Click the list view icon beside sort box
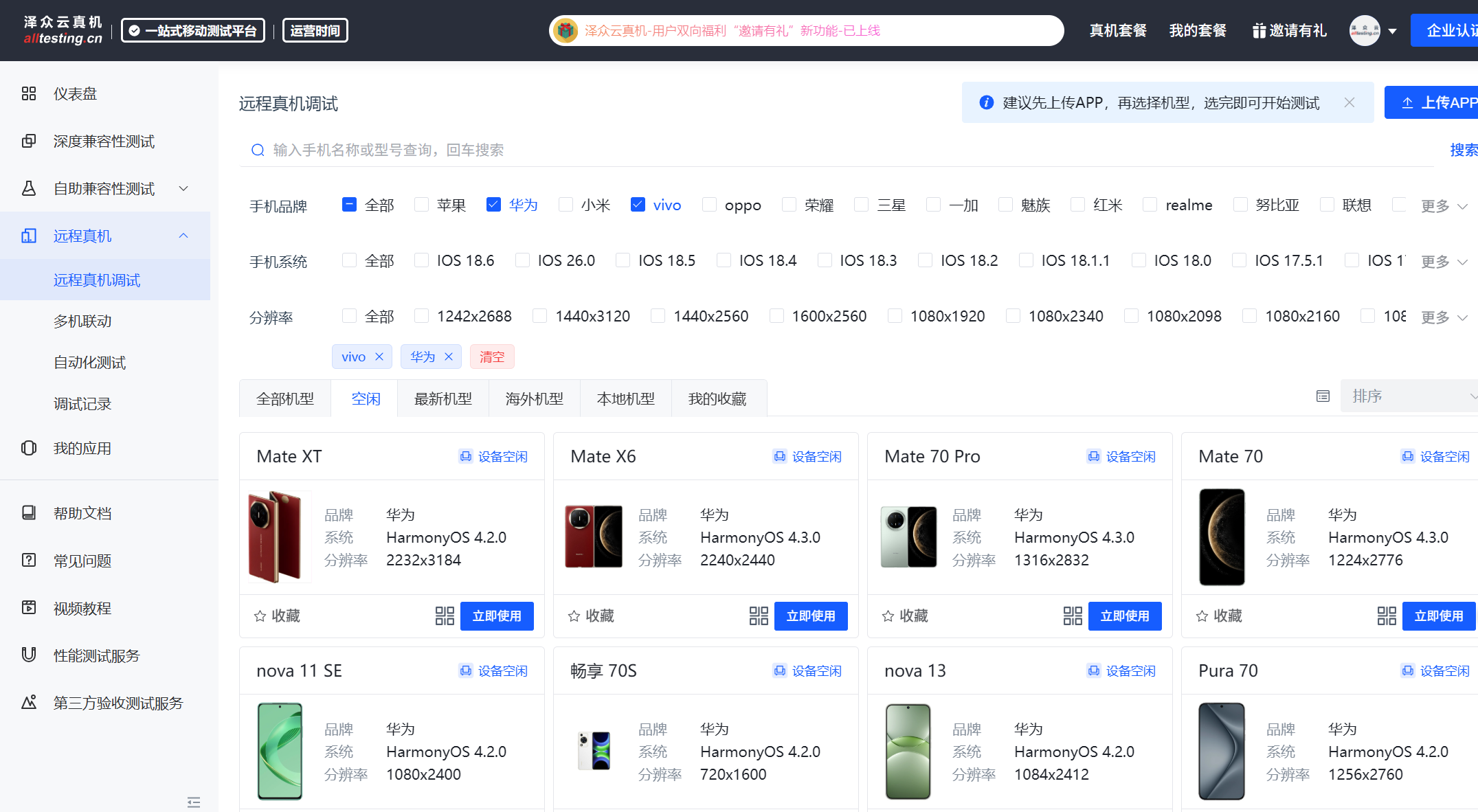Image resolution: width=1478 pixels, height=812 pixels. 1323,396
